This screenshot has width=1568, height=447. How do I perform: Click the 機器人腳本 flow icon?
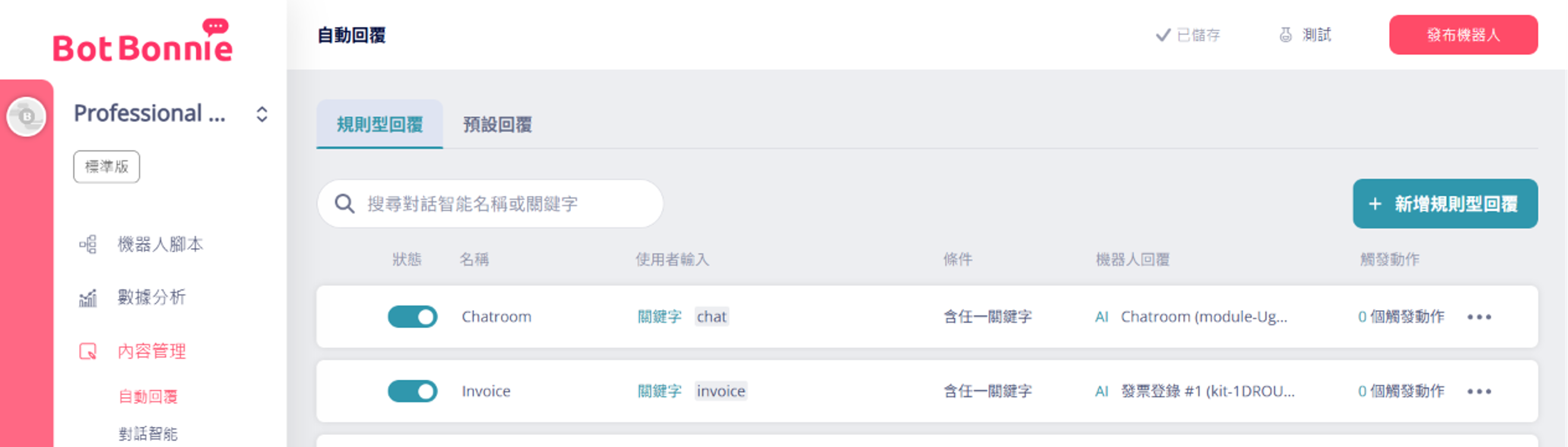tap(87, 244)
